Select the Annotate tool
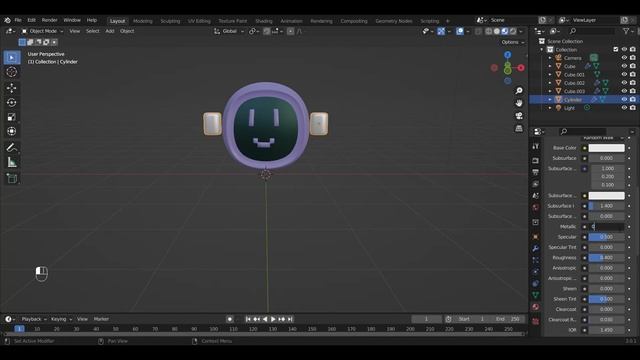Viewport: 640px width, 360px height. pyautogui.click(x=12, y=147)
